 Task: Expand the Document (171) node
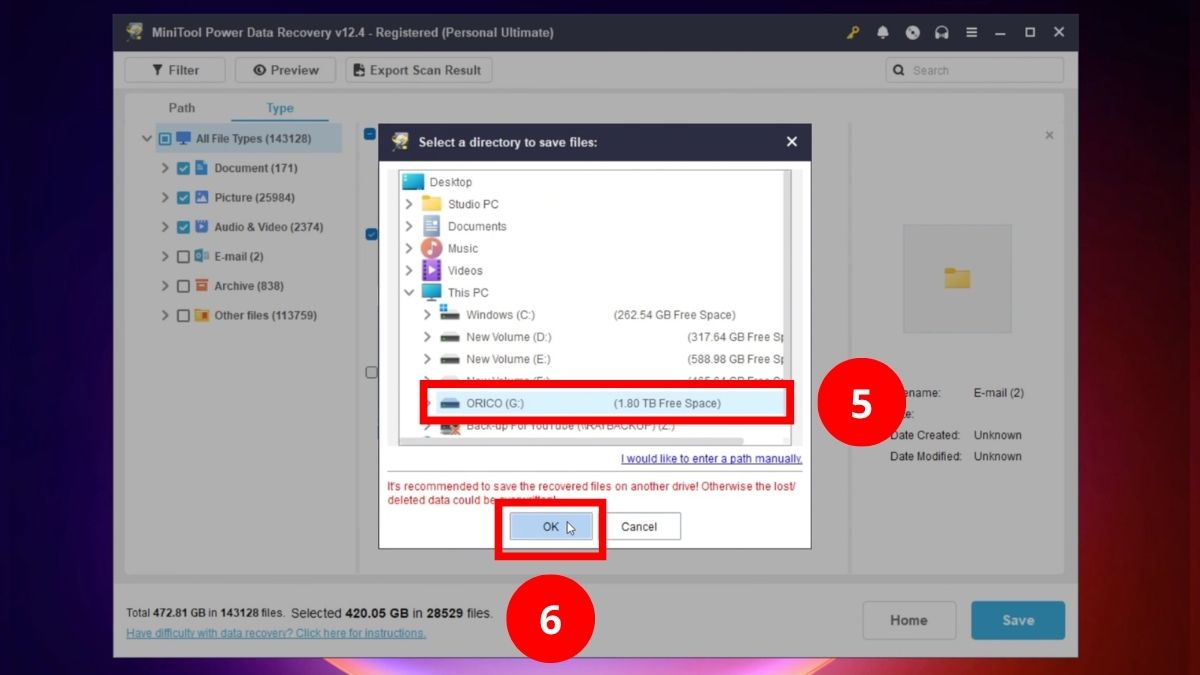165,168
